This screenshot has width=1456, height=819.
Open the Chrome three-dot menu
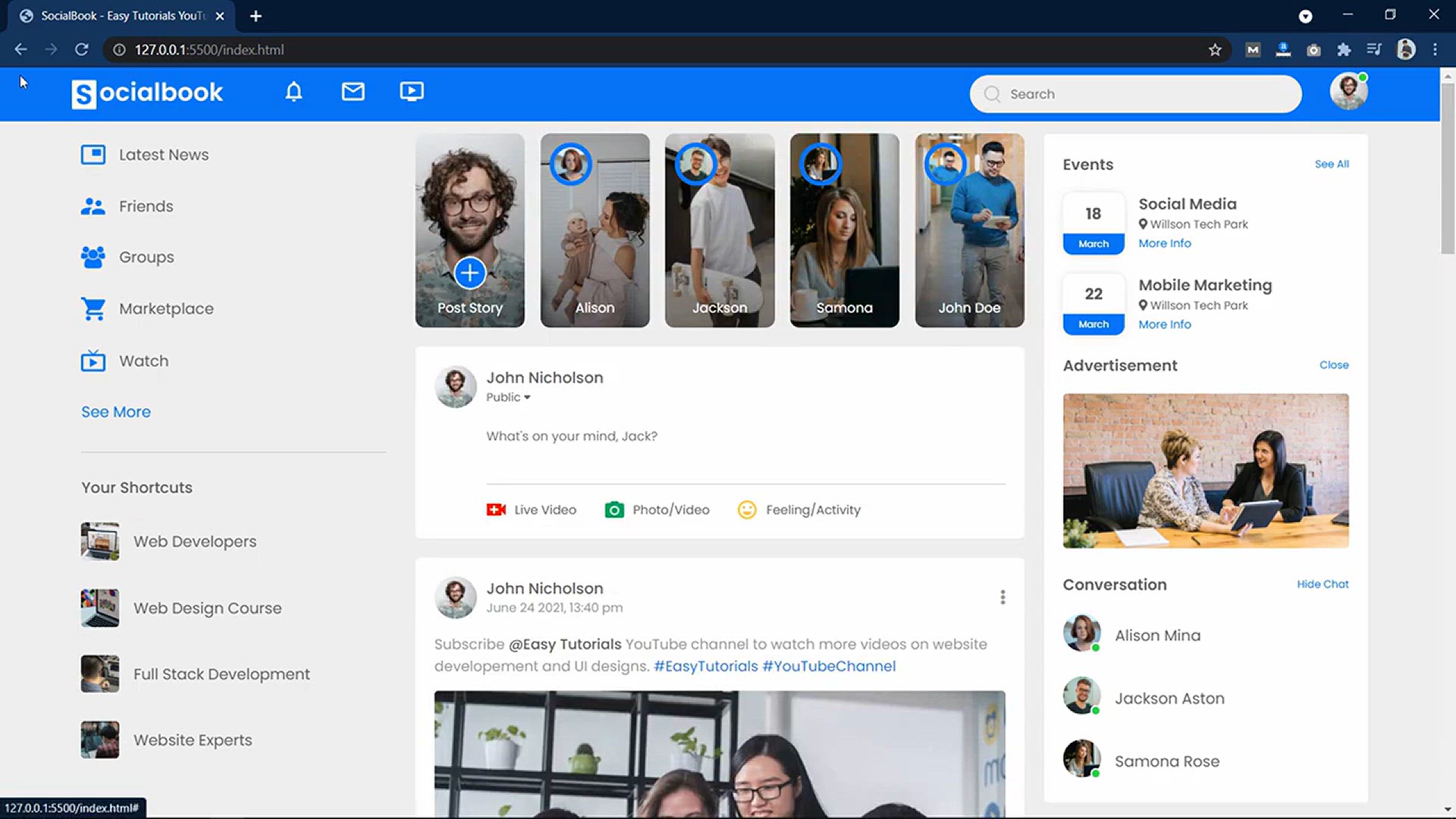click(x=1435, y=50)
